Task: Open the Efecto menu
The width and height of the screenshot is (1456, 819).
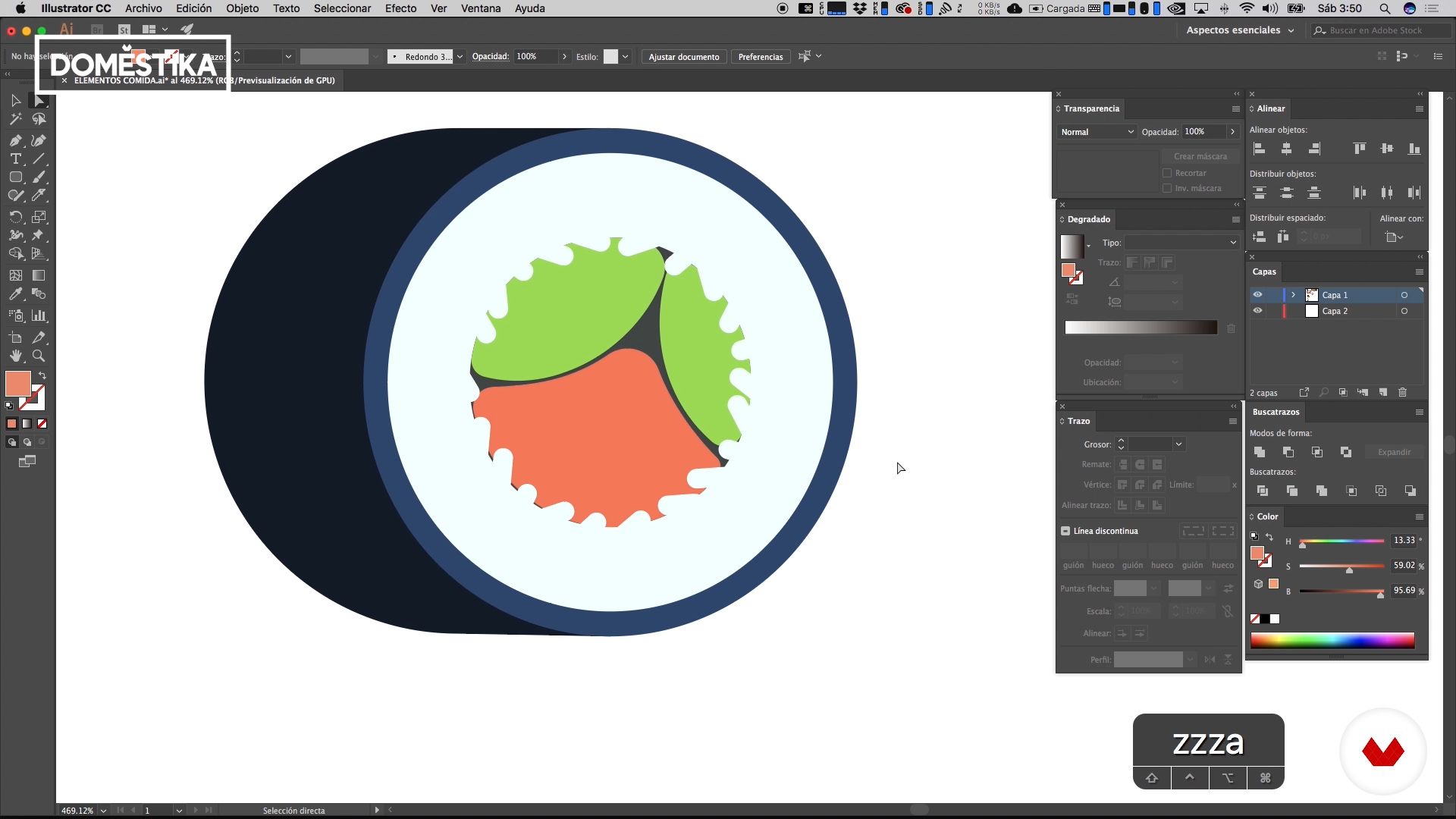Action: [400, 8]
